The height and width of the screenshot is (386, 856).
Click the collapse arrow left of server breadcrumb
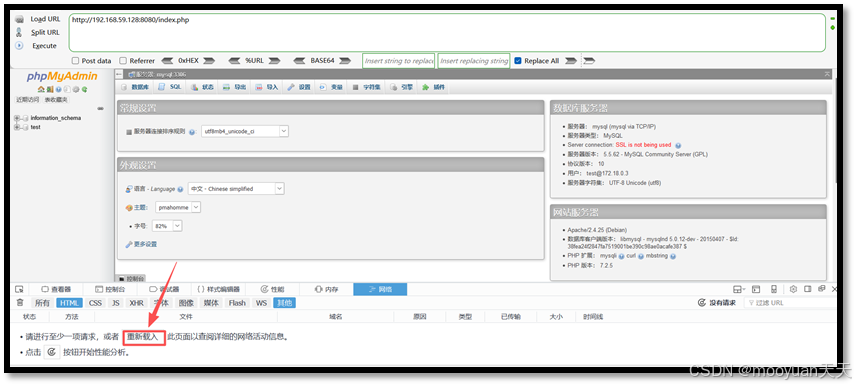click(x=119, y=74)
